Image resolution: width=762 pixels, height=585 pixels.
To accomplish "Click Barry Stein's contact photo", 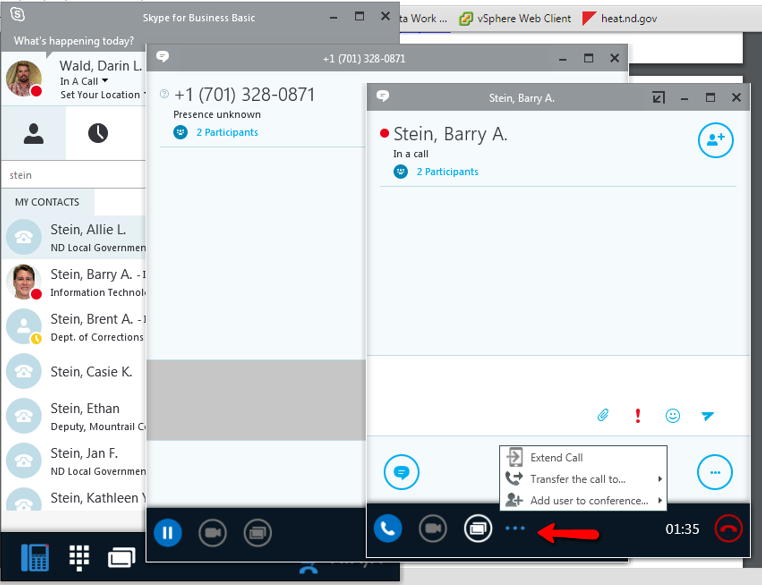I will 24,281.
